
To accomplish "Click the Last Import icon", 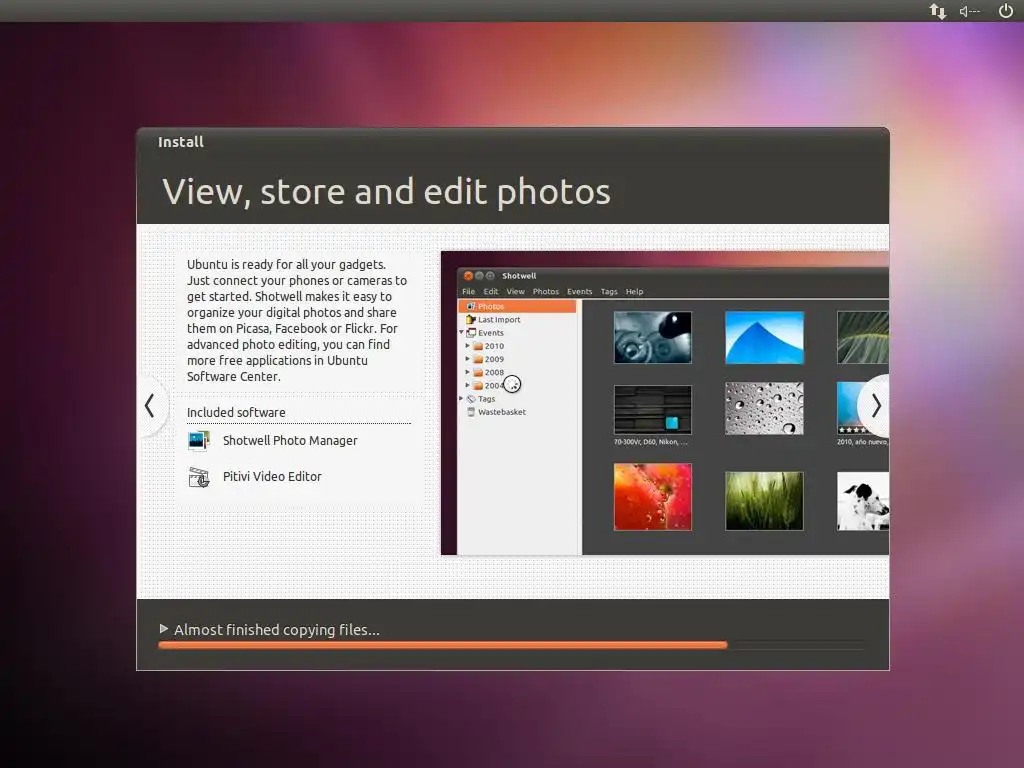I will 471,319.
